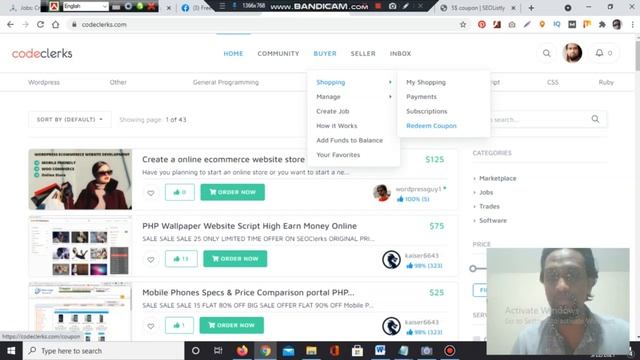Open user profile avatar in header
This screenshot has height=360, width=640.
[572, 53]
